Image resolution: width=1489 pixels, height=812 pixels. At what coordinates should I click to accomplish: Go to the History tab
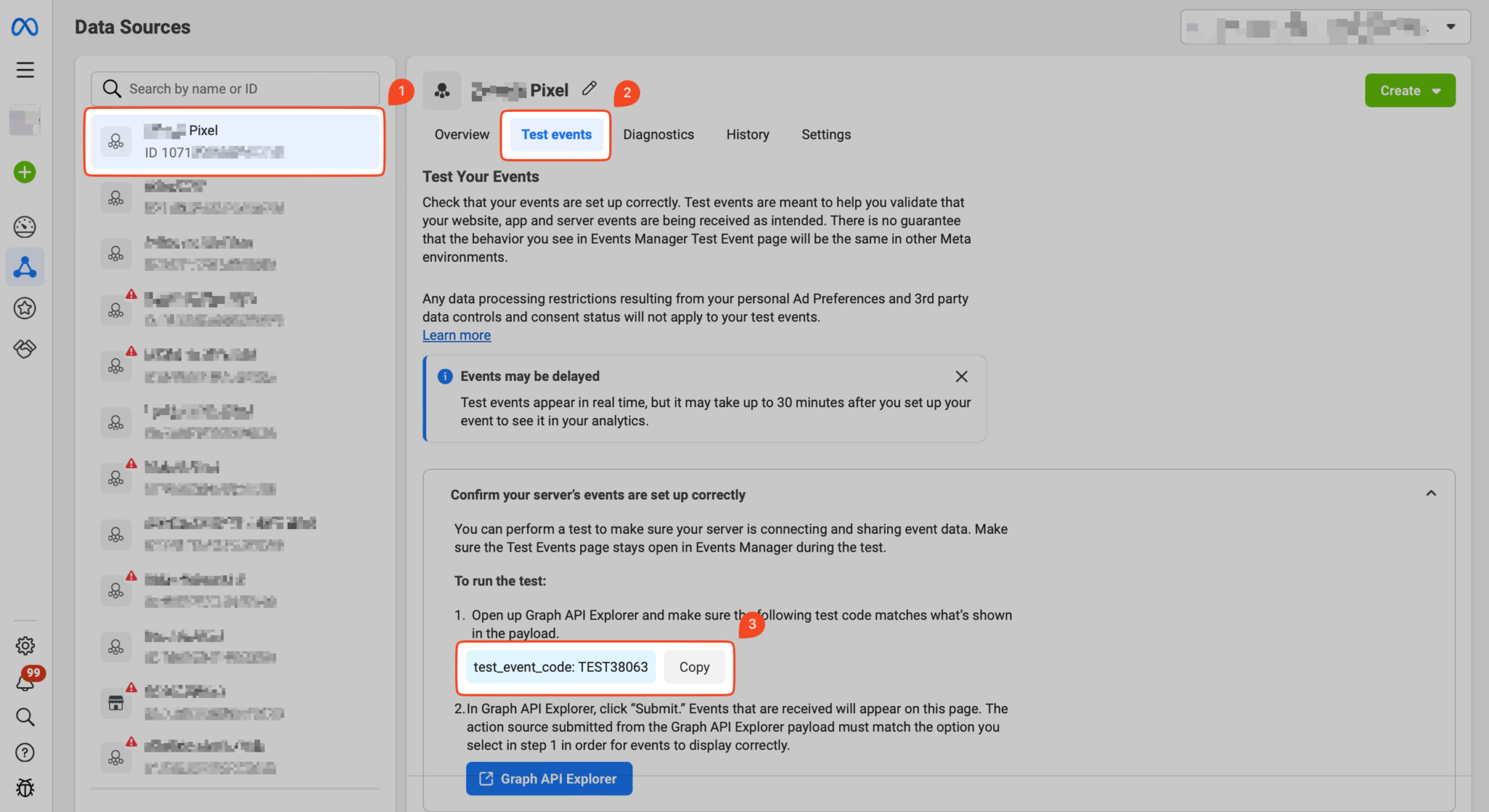click(747, 134)
